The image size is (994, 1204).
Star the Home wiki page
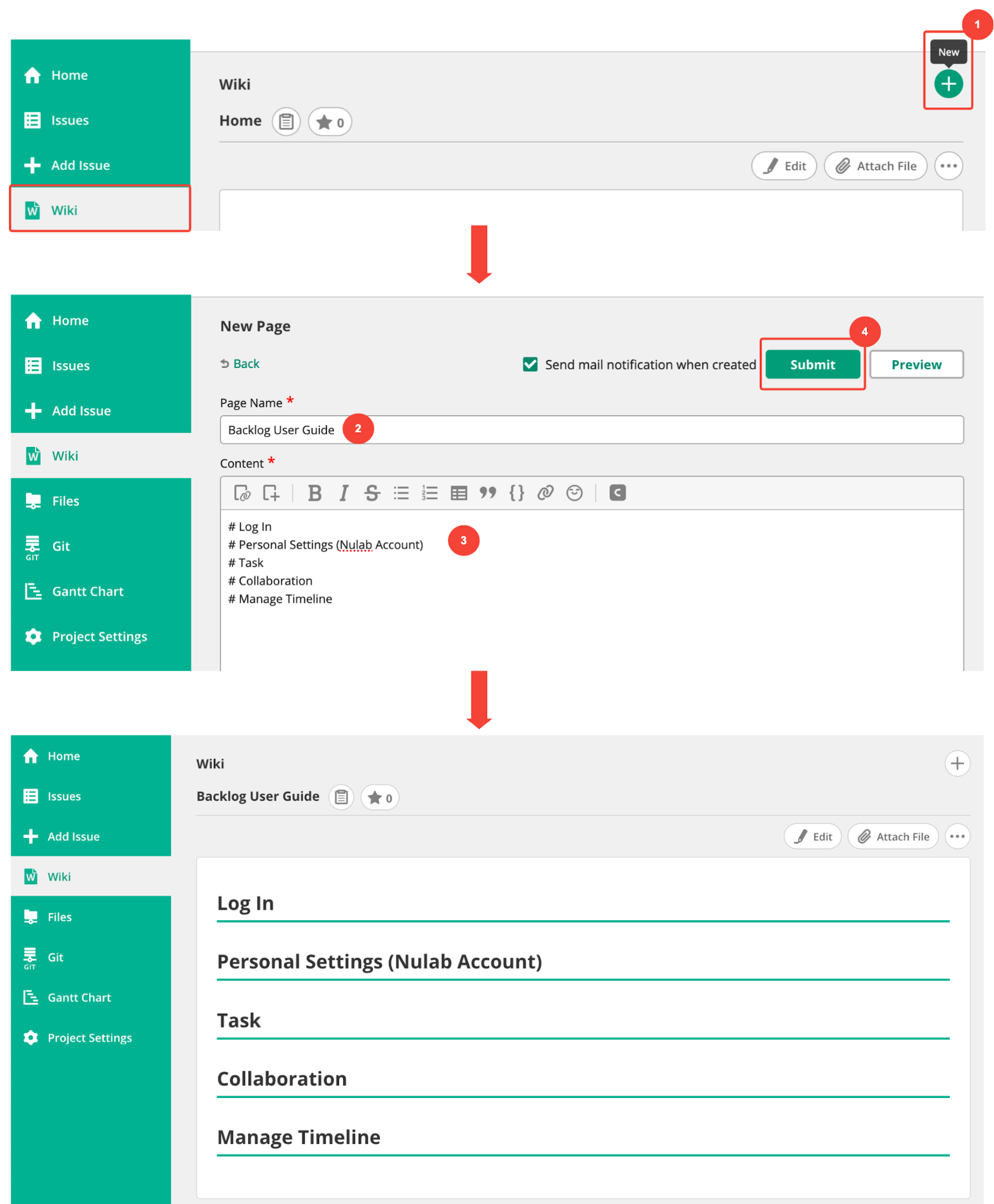coord(330,122)
